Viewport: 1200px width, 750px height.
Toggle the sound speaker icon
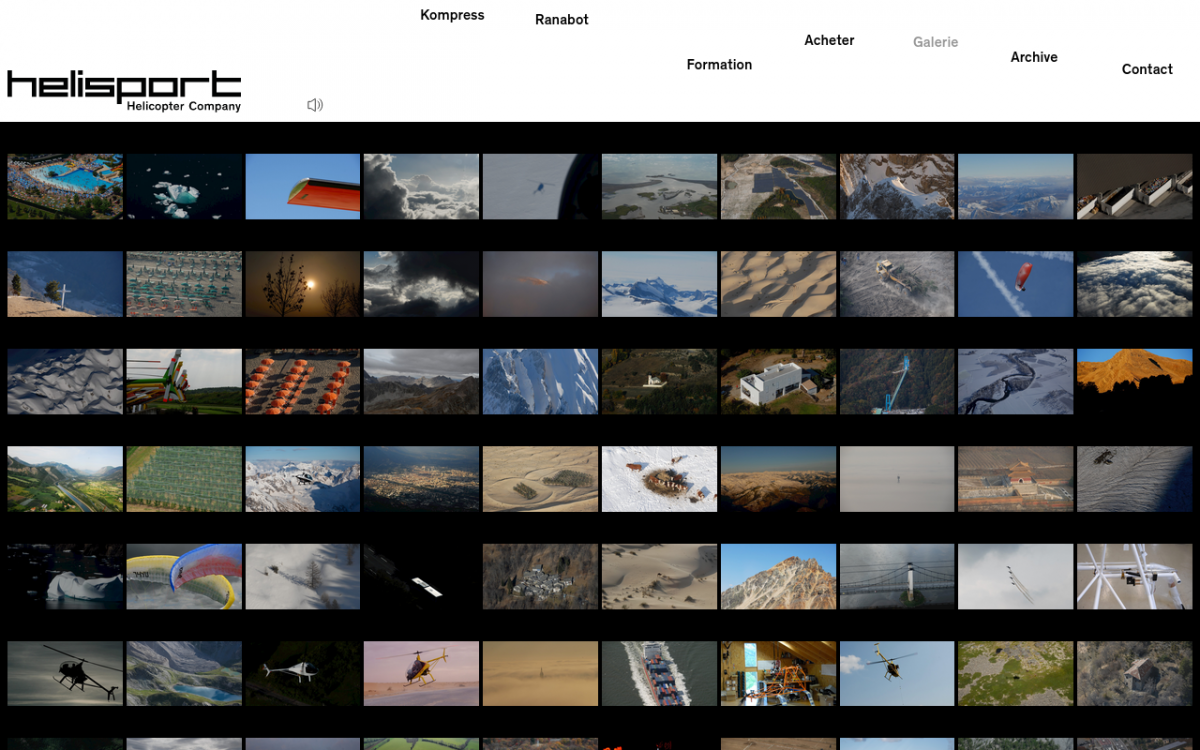tap(315, 105)
